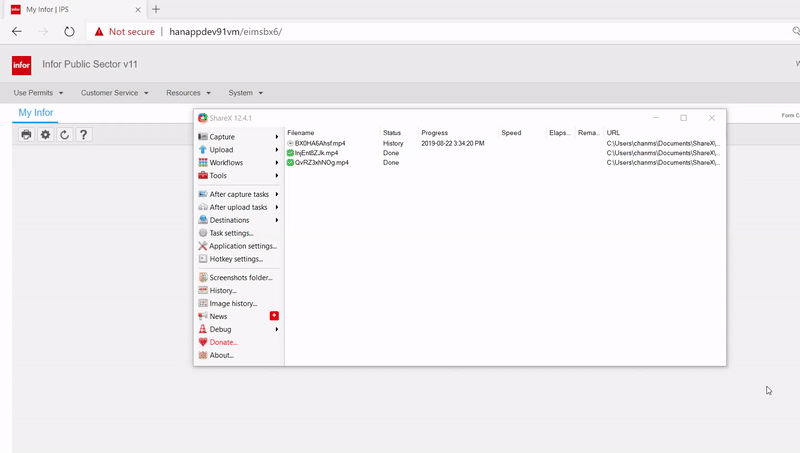Click the Elapsed column header
Image resolution: width=800 pixels, height=453 pixels.
pyautogui.click(x=560, y=133)
